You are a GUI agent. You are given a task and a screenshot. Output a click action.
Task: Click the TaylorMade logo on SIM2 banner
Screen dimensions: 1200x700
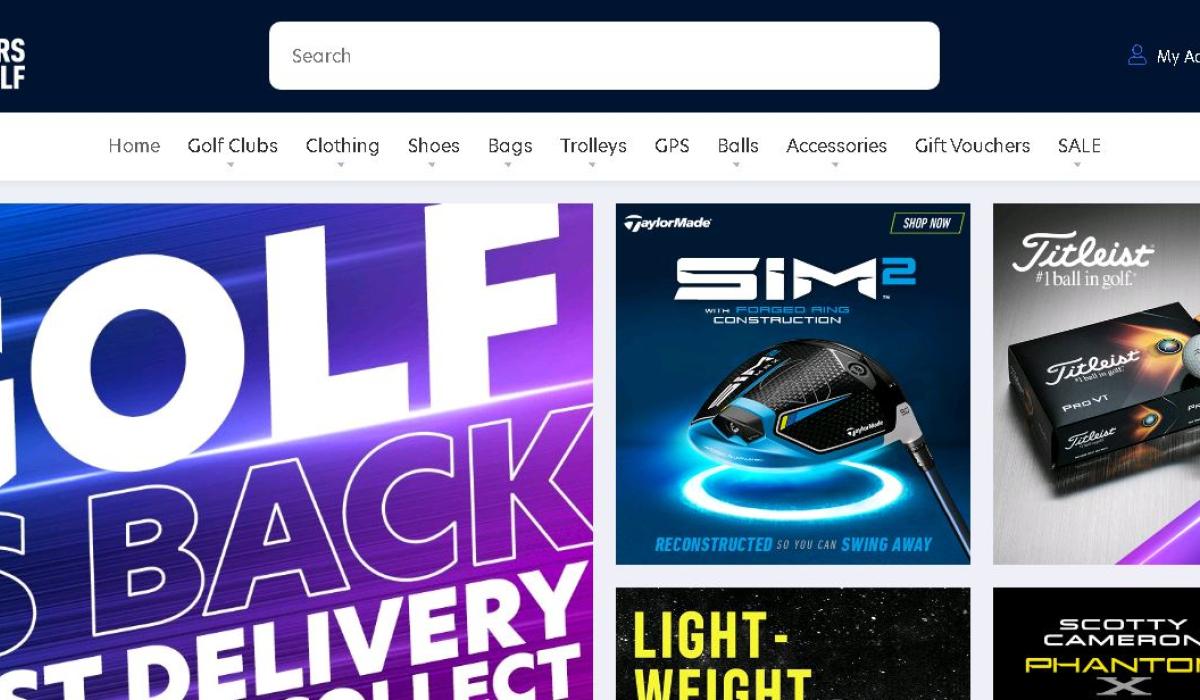(667, 223)
